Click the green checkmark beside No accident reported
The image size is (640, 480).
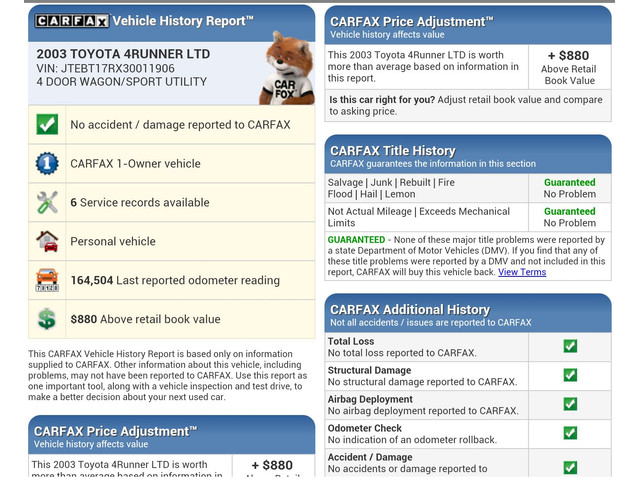[x=47, y=124]
